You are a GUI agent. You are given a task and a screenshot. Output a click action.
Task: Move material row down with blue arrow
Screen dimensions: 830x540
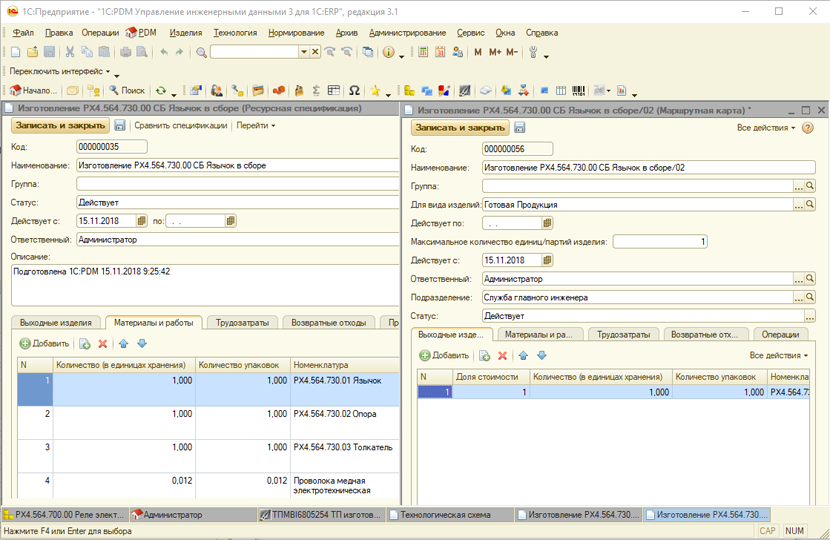142,344
